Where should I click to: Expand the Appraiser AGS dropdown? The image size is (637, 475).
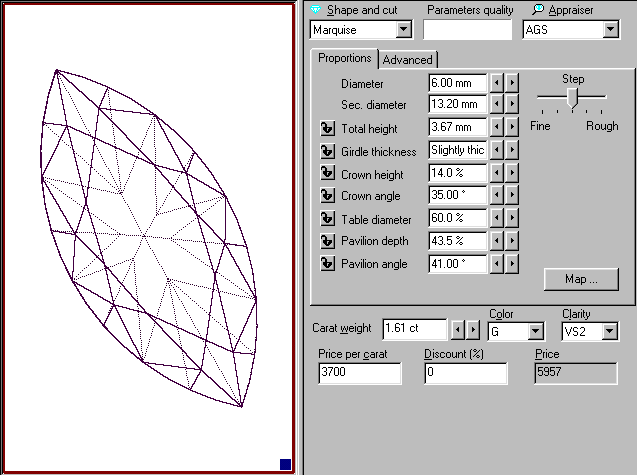point(610,30)
